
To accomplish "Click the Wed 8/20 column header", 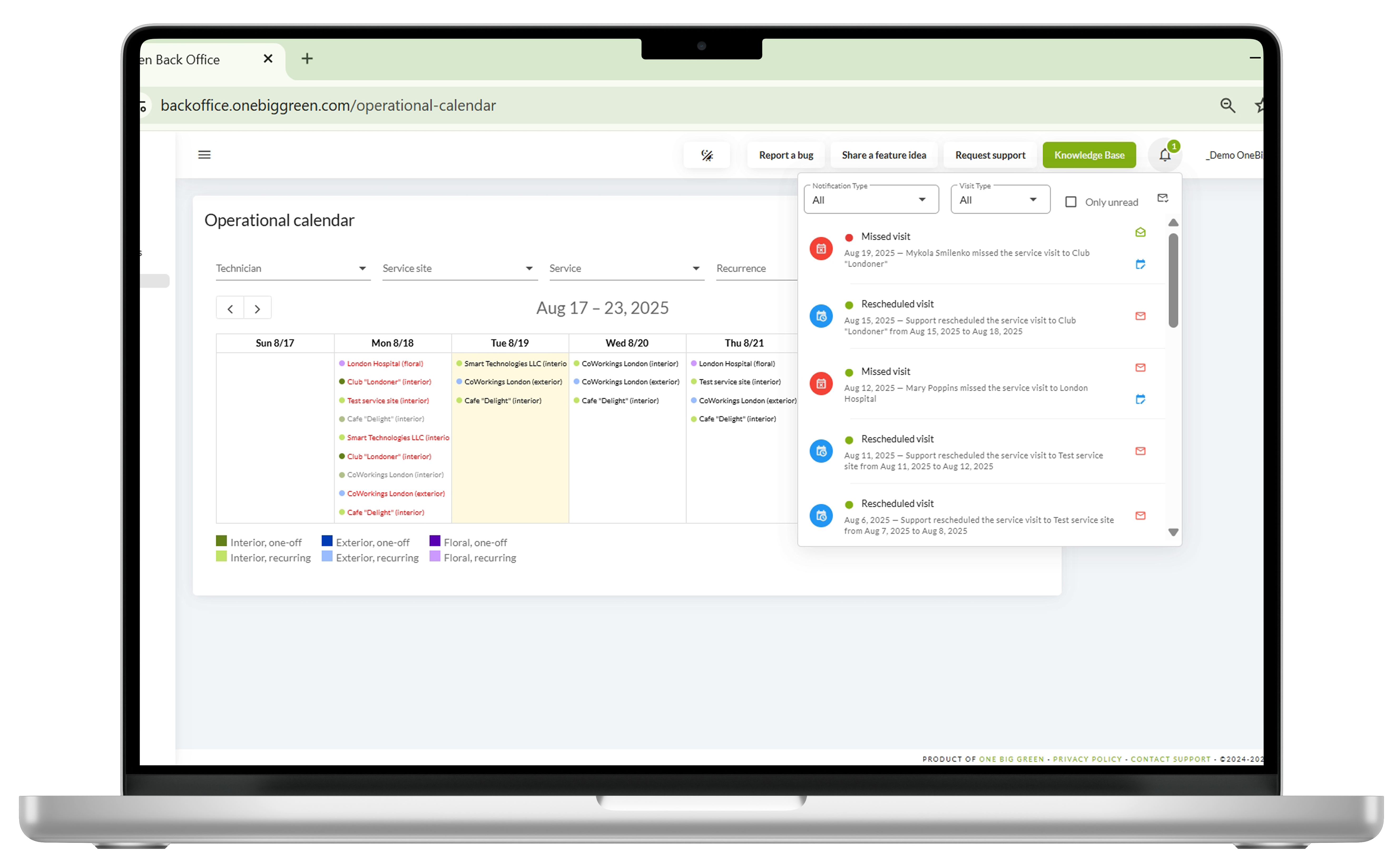I will click(x=627, y=343).
